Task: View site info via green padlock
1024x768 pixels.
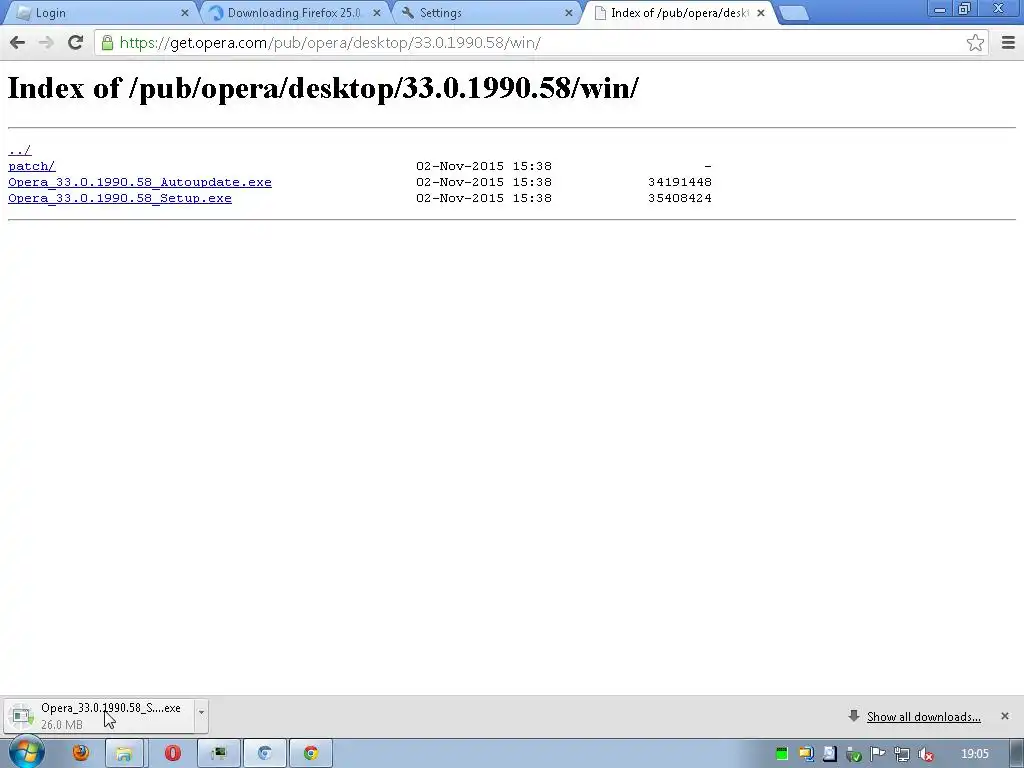Action: 107,43
